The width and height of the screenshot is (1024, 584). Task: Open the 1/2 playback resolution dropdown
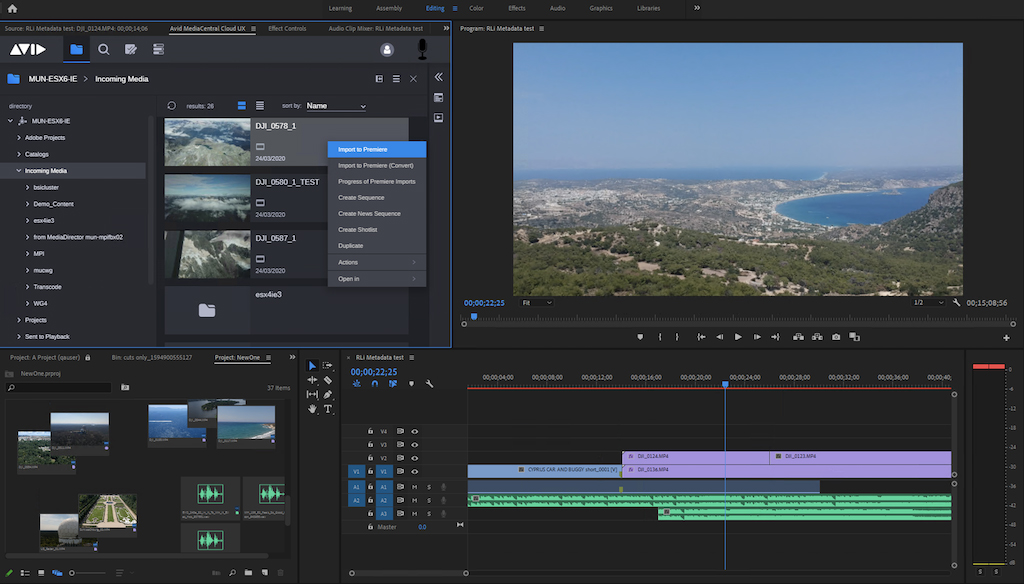tap(929, 303)
